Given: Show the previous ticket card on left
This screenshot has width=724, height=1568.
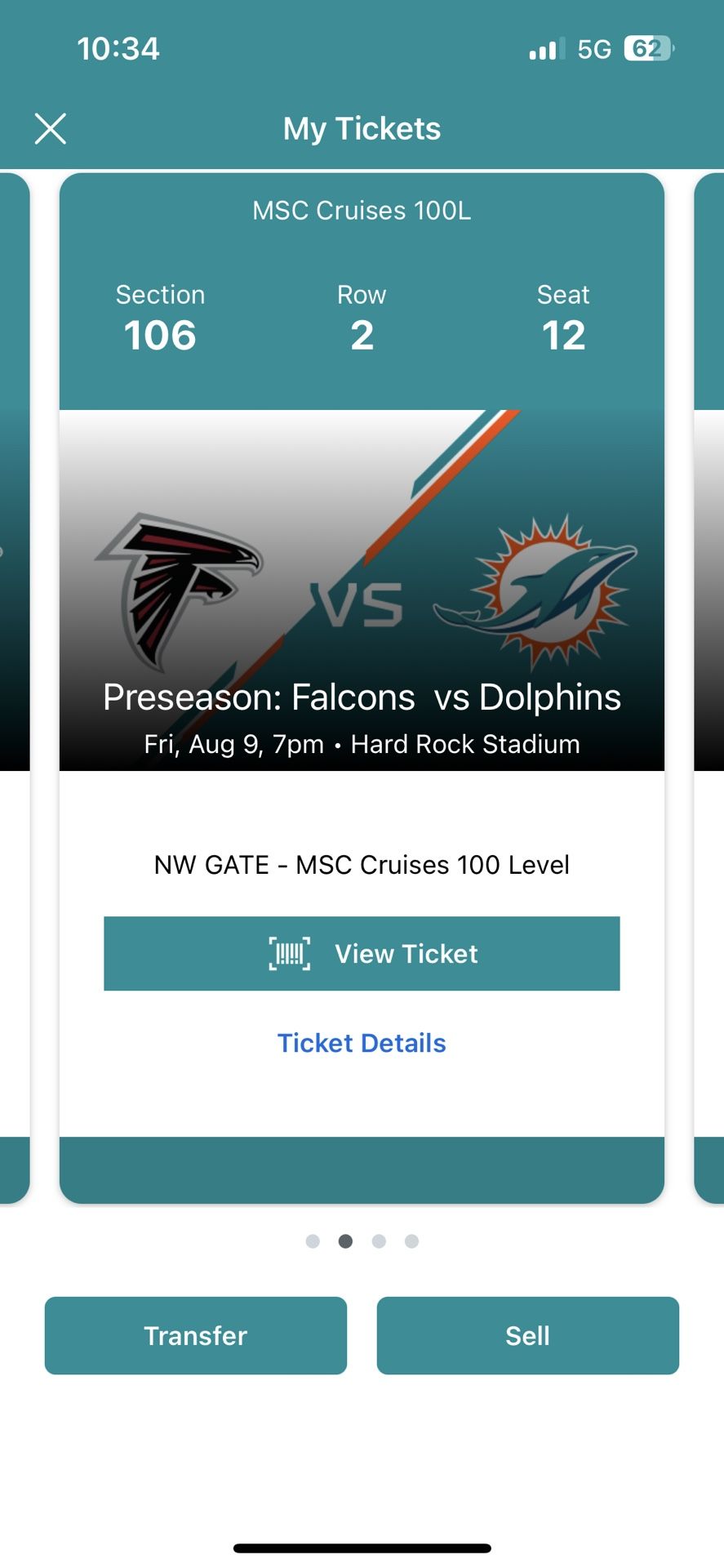Looking at the screenshot, I should point(14,686).
